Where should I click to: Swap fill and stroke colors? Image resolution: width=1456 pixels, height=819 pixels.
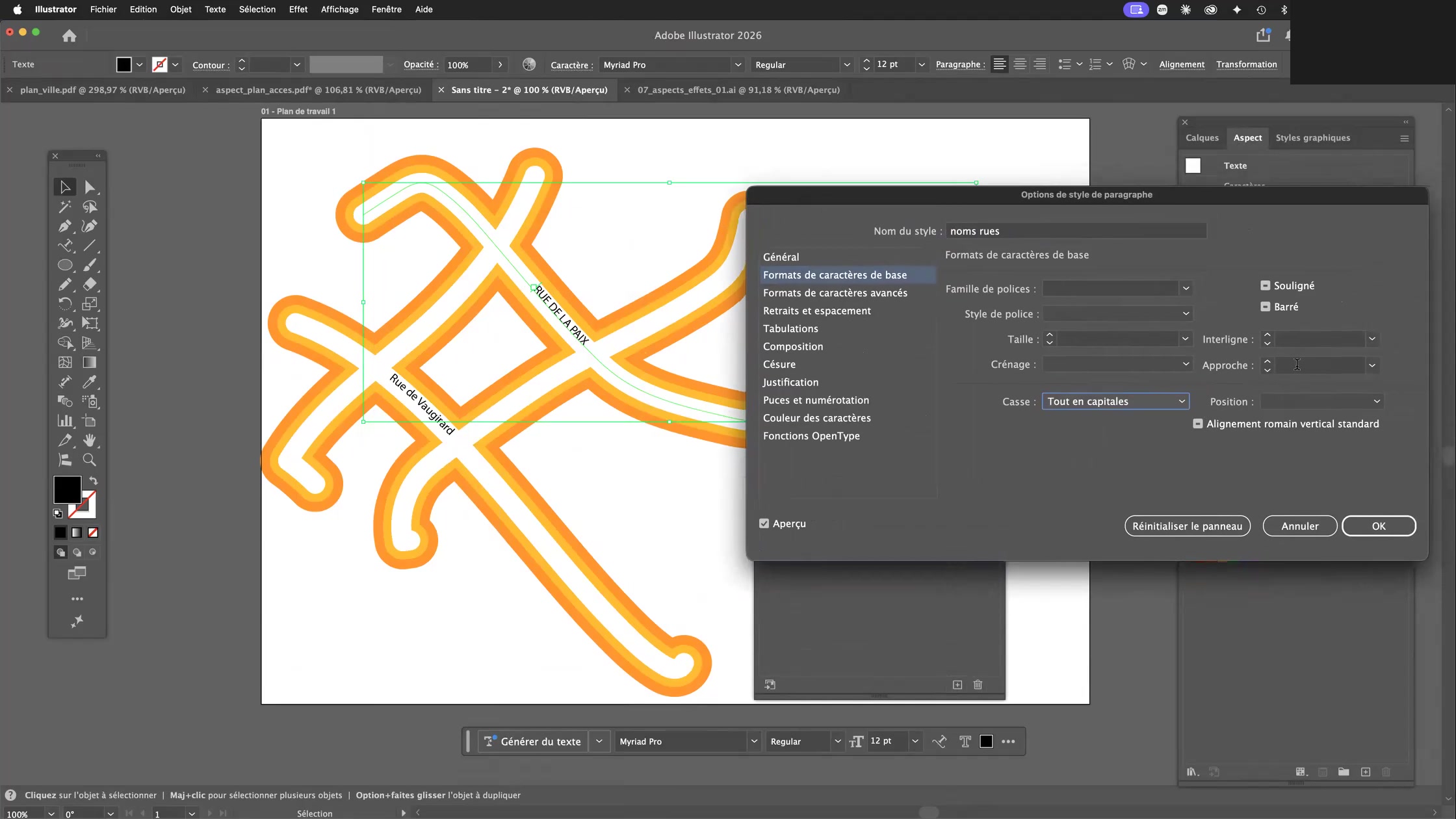coord(94,481)
